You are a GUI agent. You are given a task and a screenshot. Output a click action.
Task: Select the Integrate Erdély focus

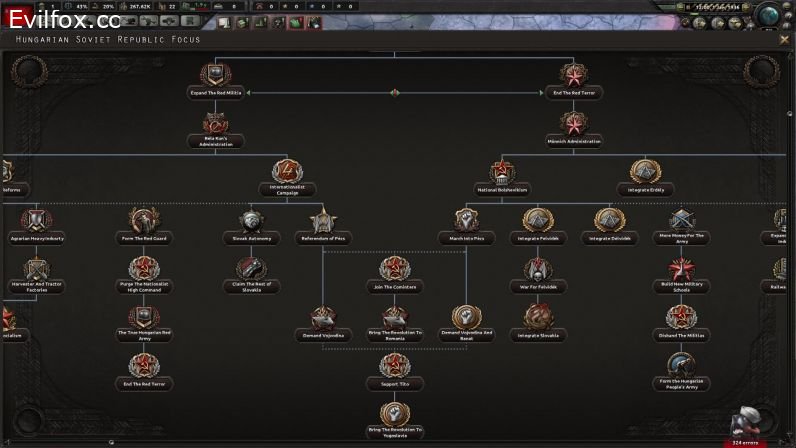[645, 176]
